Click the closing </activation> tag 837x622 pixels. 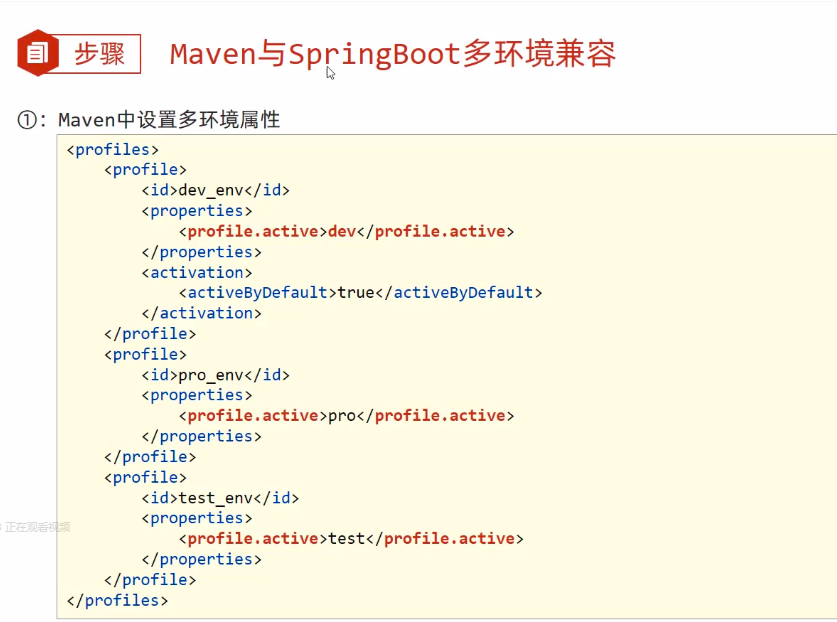(x=201, y=313)
